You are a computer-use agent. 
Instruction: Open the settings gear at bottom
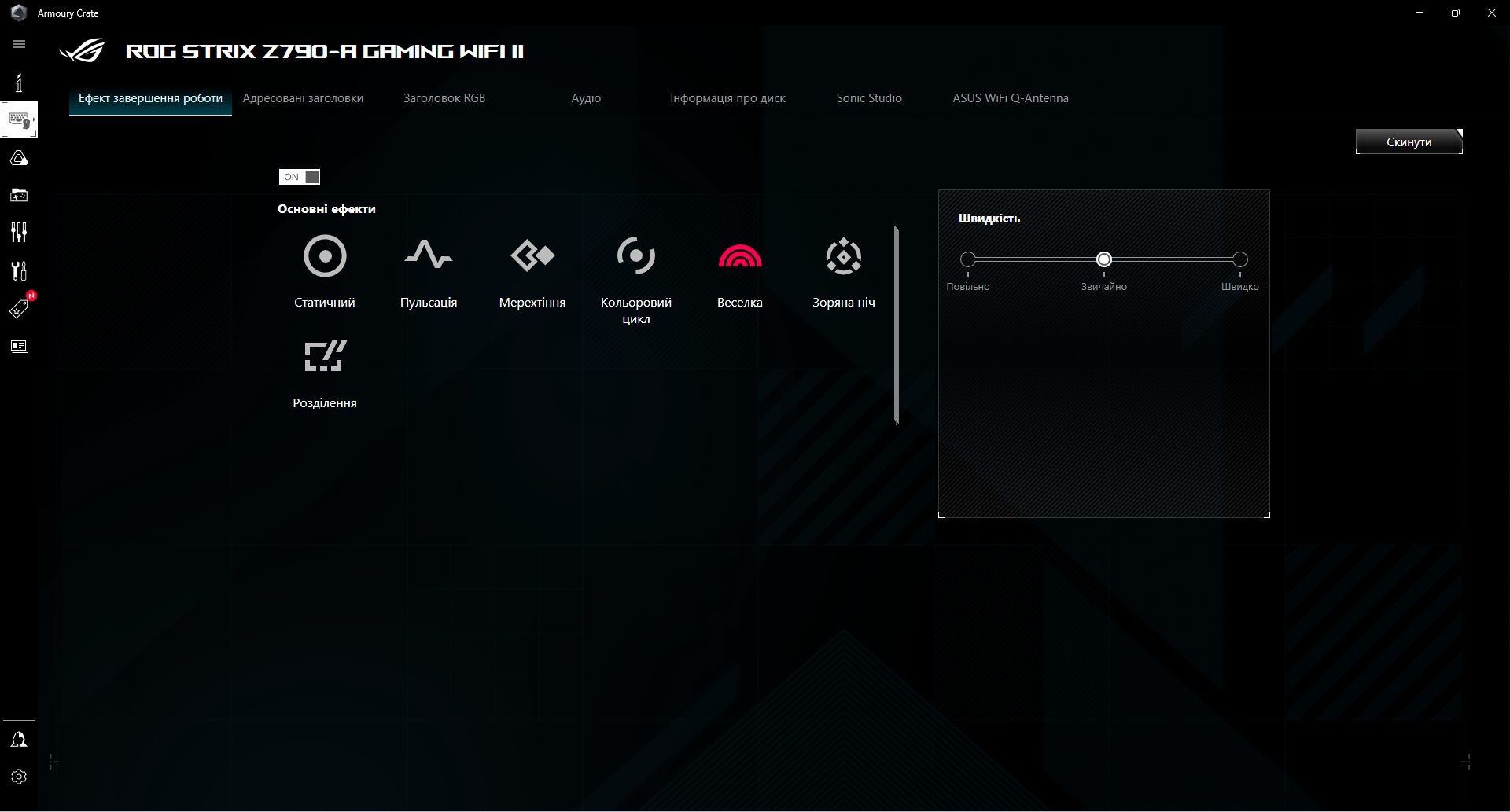(19, 777)
